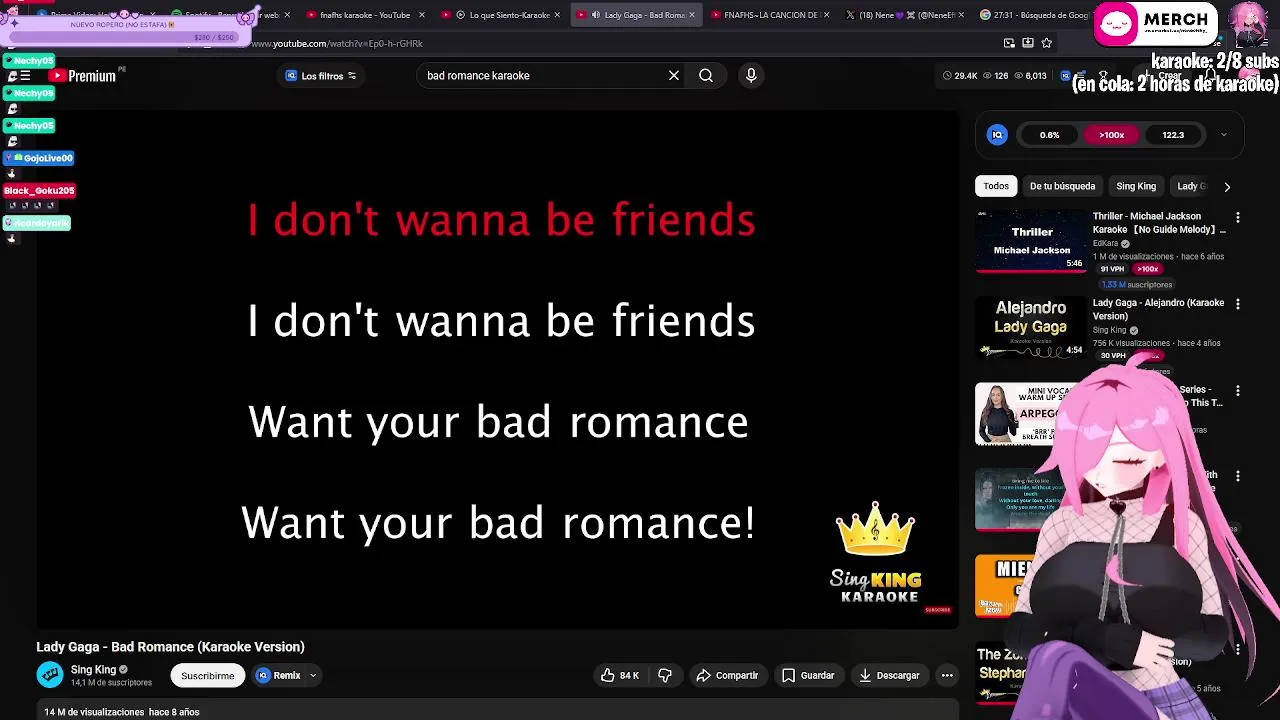
Task: Submit search with the magnifier icon
Action: (x=706, y=75)
